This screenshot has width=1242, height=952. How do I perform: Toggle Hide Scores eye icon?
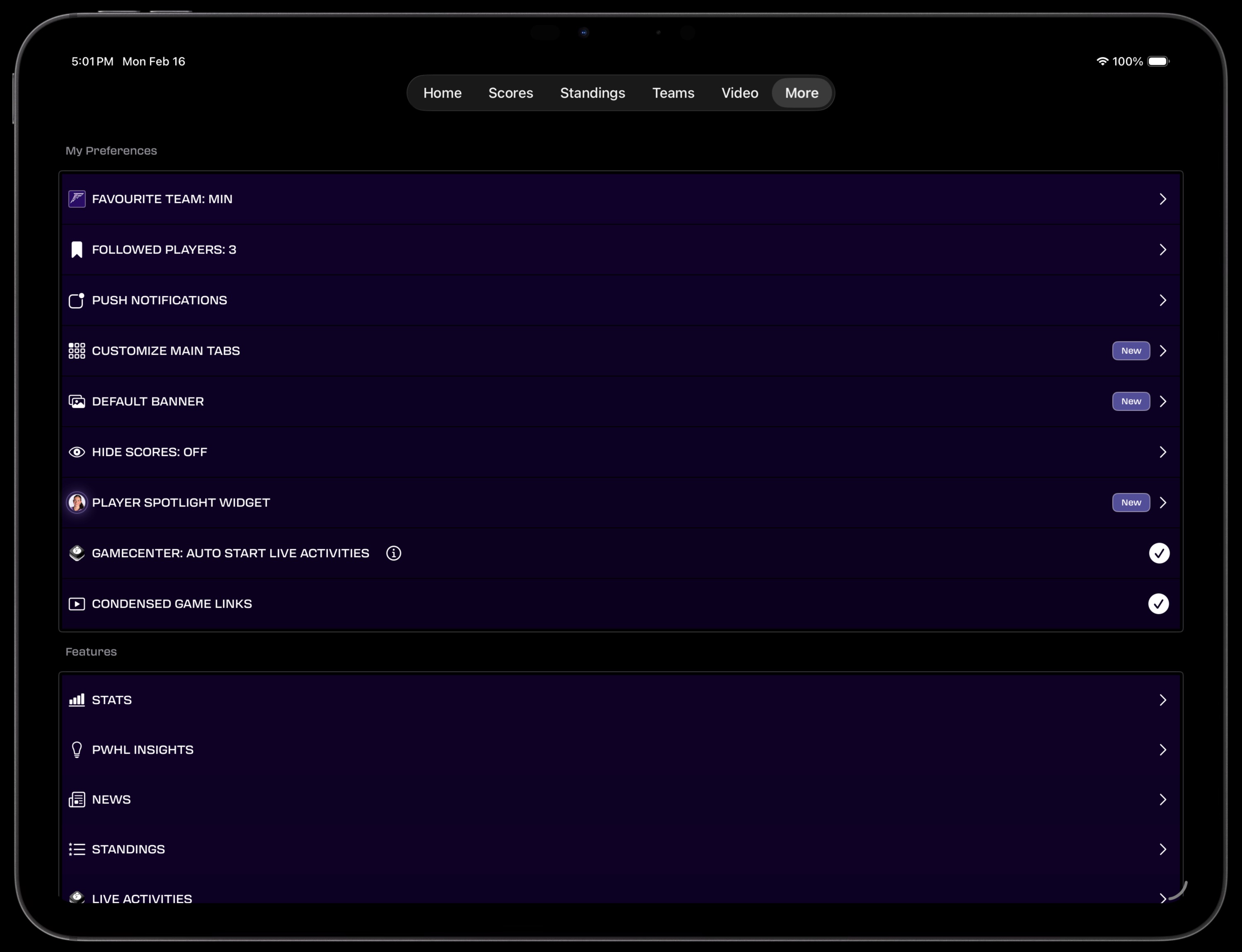coord(77,452)
